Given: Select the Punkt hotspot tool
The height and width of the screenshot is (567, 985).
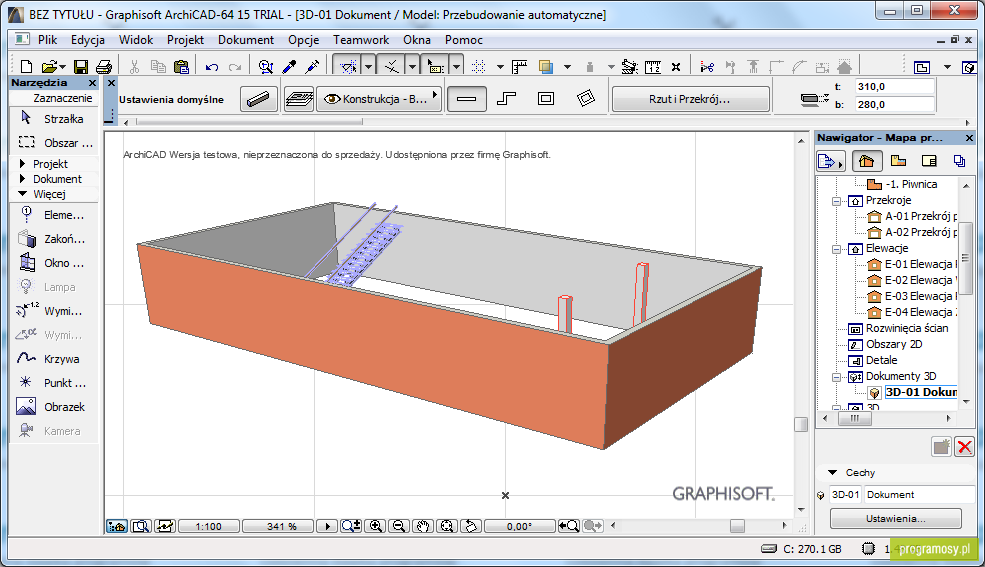Looking at the screenshot, I should tap(54, 382).
